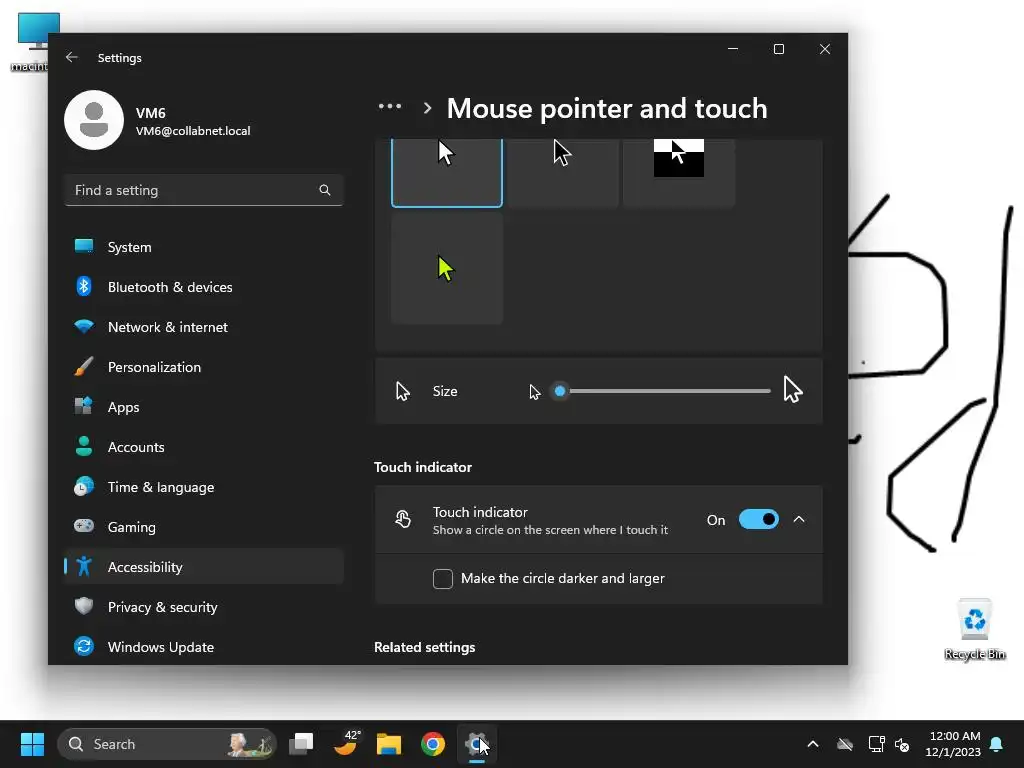The height and width of the screenshot is (768, 1024).
Task: Open the clock showing 12:00 AM
Action: pyautogui.click(x=953, y=744)
